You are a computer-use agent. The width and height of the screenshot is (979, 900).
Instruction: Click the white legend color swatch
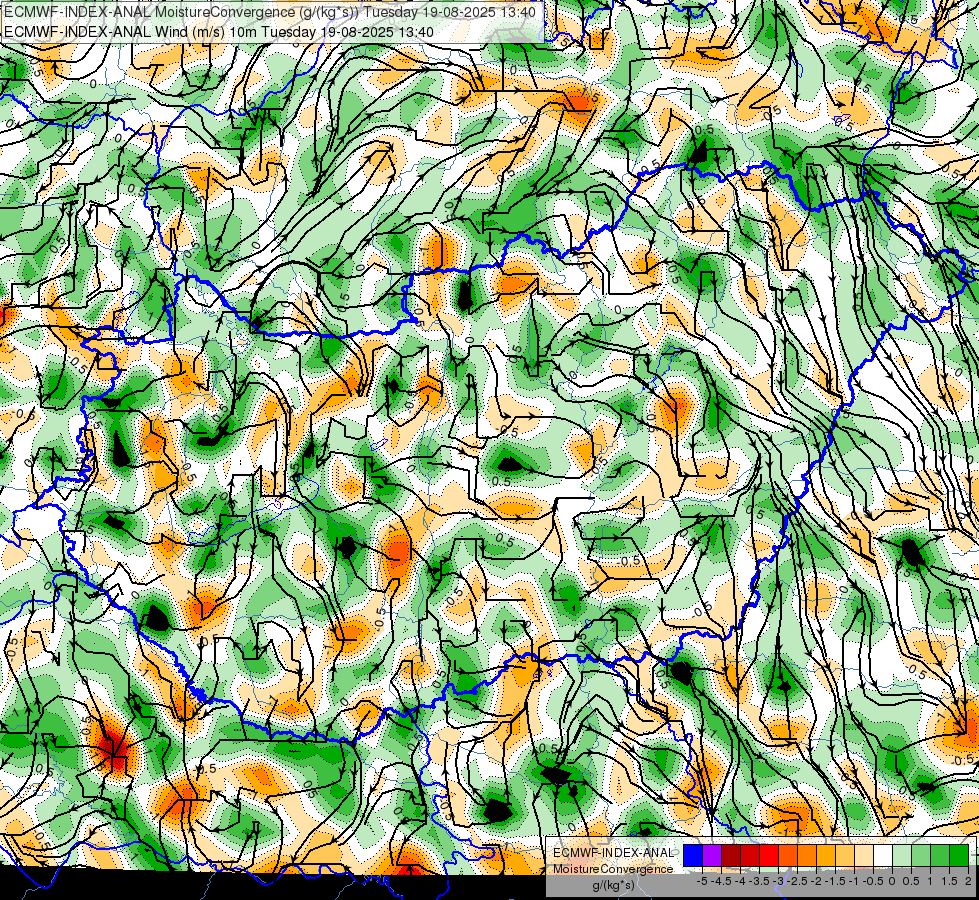coord(883,856)
